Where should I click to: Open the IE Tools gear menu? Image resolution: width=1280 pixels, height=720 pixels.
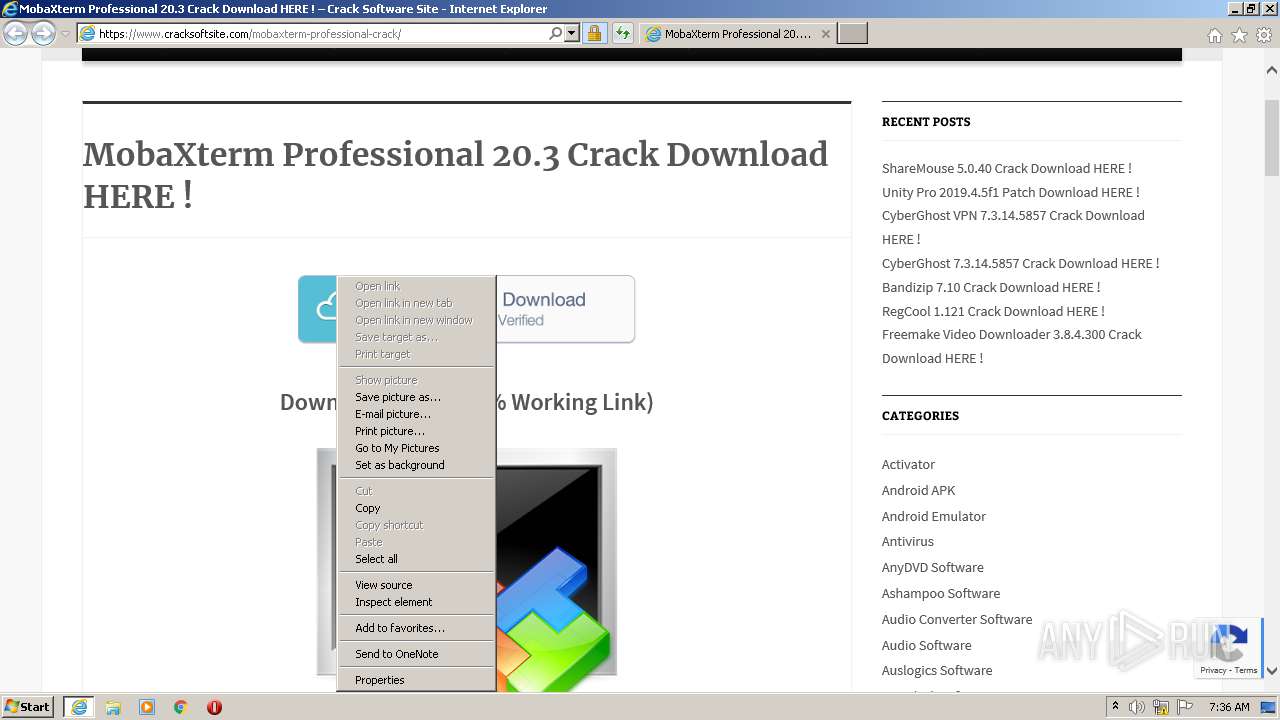click(x=1264, y=35)
